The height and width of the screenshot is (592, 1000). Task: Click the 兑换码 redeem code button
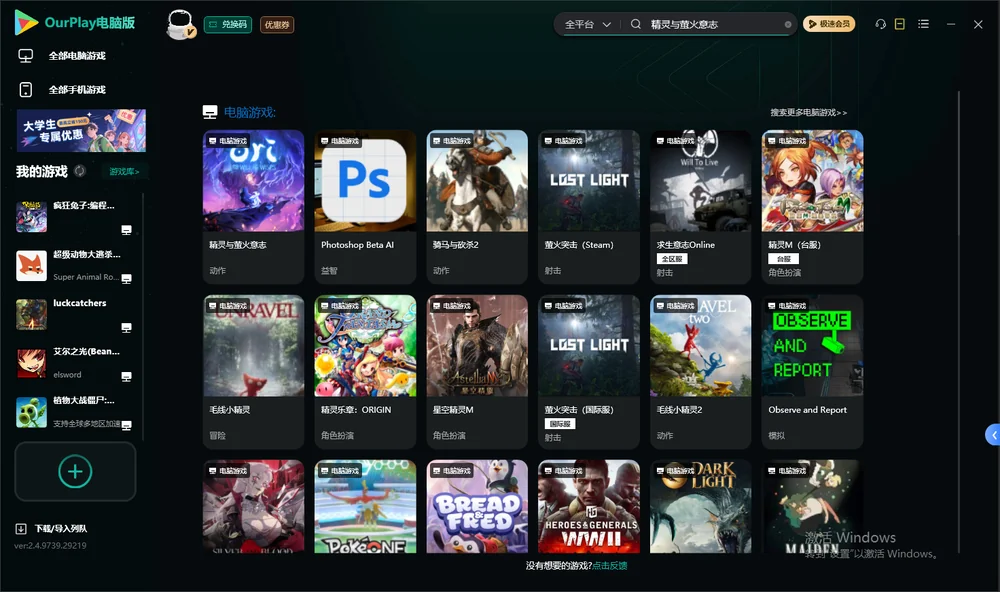click(228, 24)
